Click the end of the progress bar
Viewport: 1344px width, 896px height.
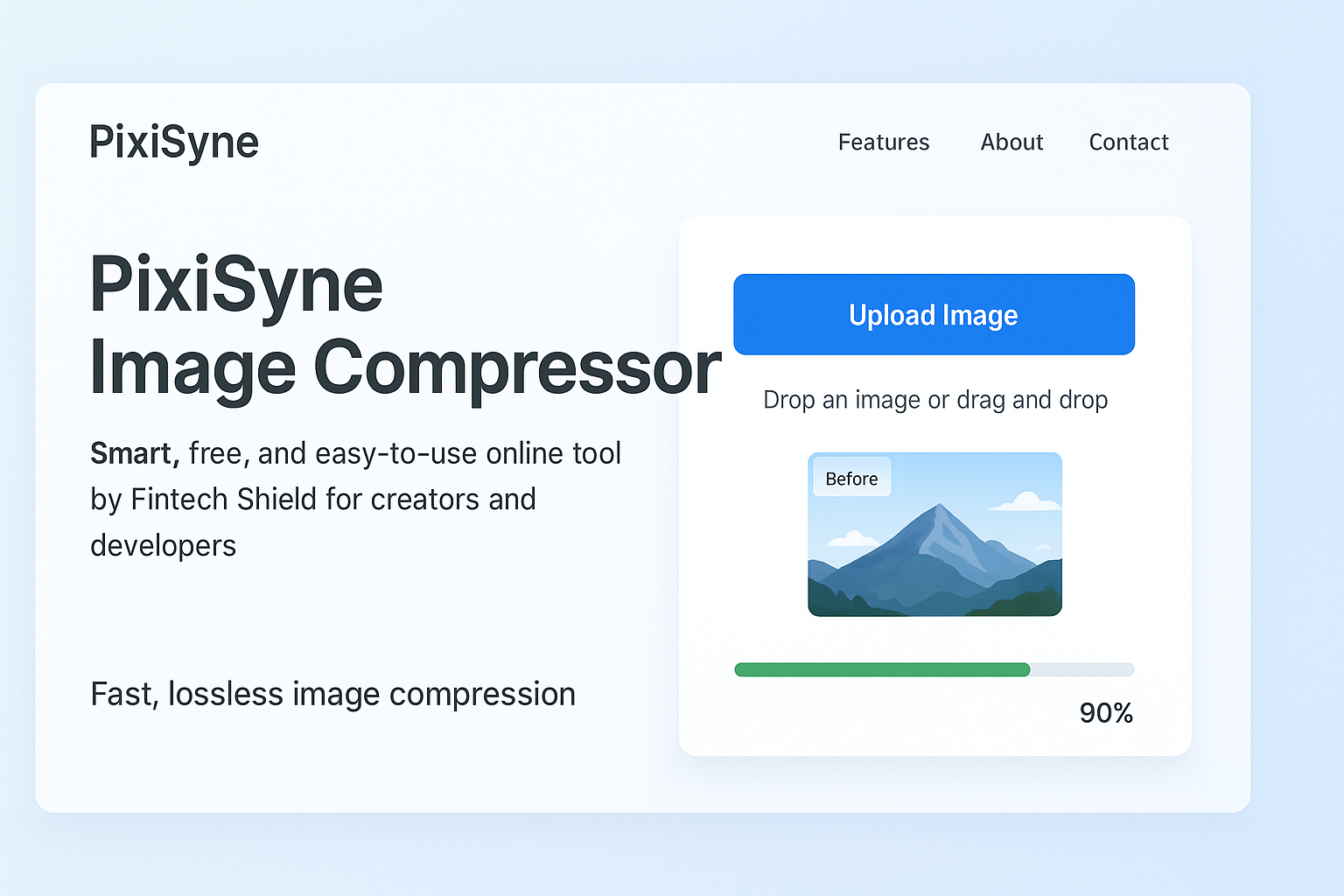click(1124, 669)
